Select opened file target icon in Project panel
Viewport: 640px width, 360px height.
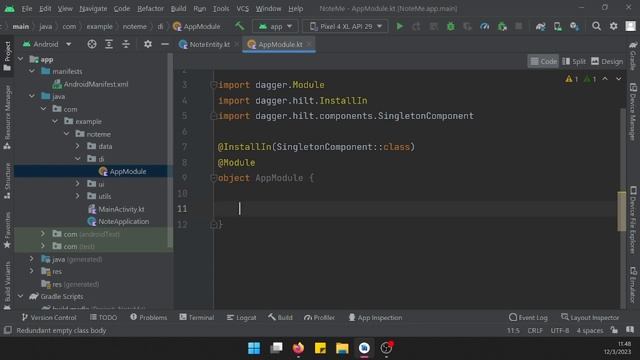pyautogui.click(x=92, y=44)
